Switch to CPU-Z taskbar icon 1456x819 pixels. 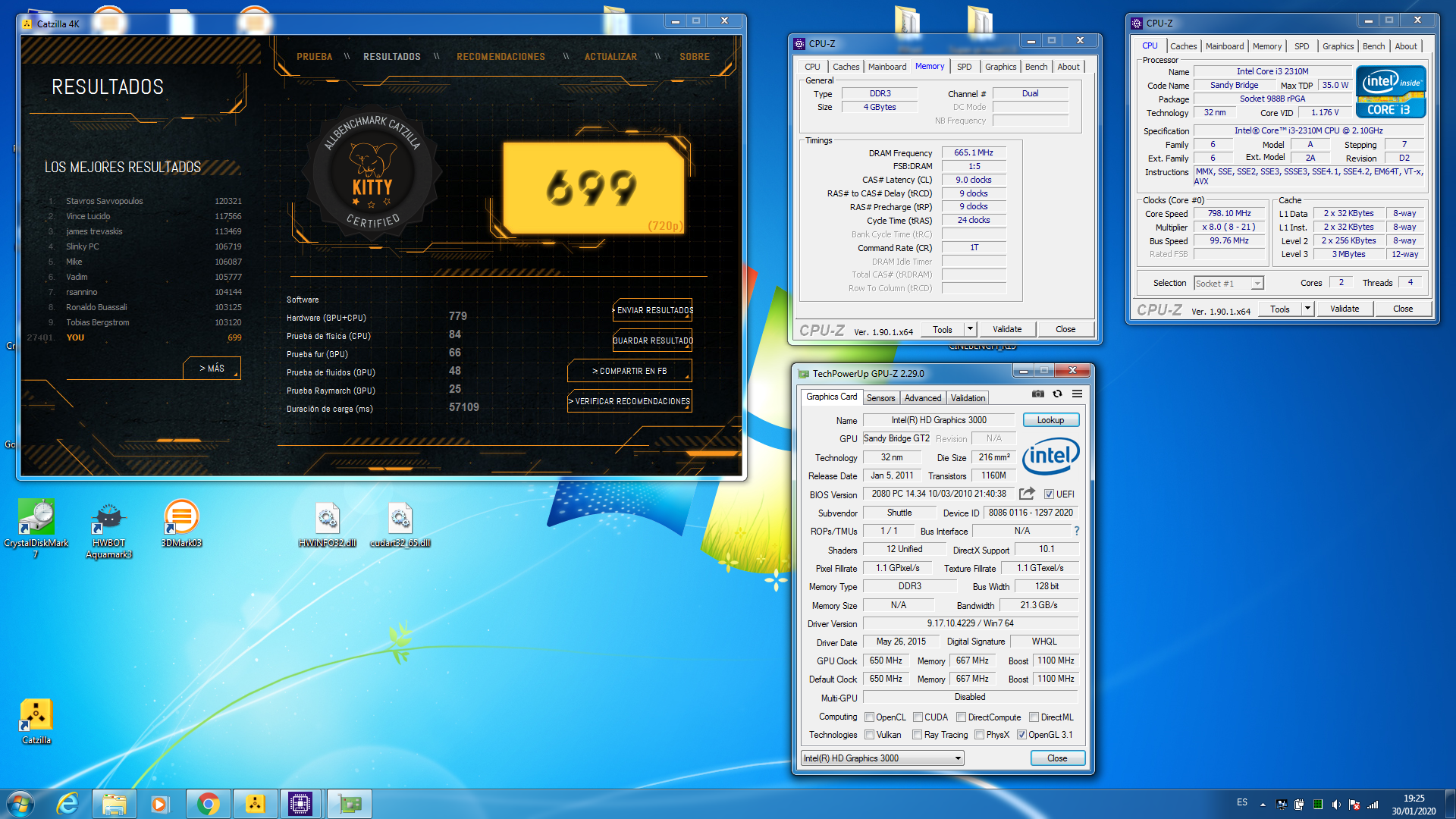pos(300,804)
